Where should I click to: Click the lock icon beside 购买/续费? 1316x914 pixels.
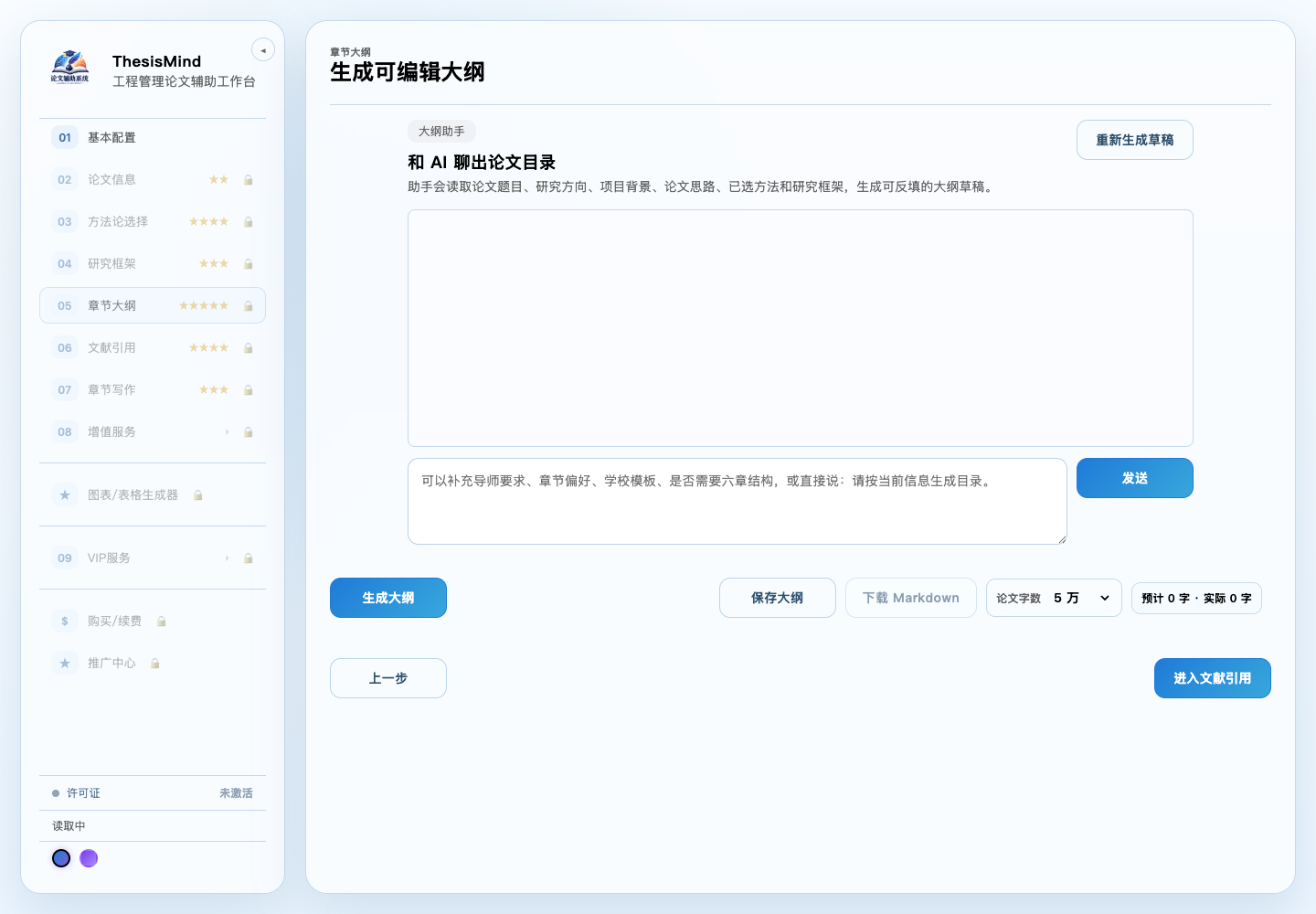[x=162, y=622]
